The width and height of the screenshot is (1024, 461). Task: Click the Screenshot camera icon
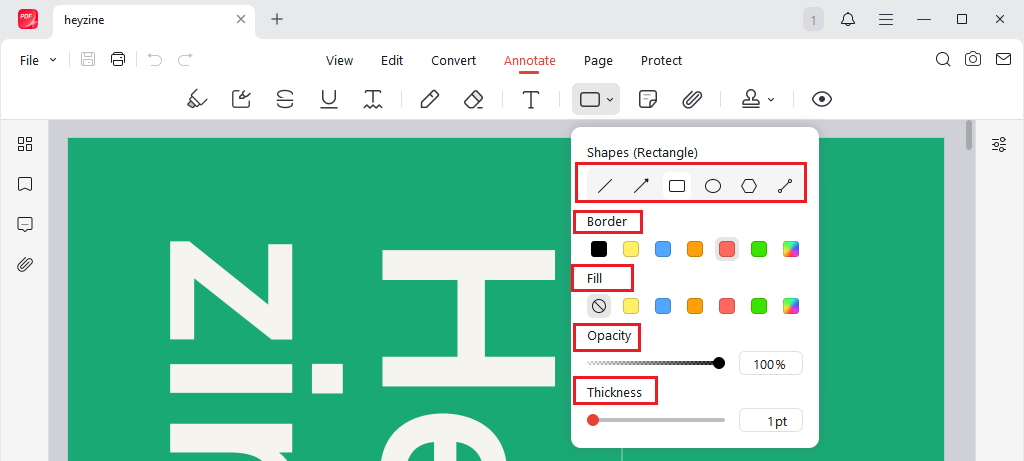click(973, 59)
